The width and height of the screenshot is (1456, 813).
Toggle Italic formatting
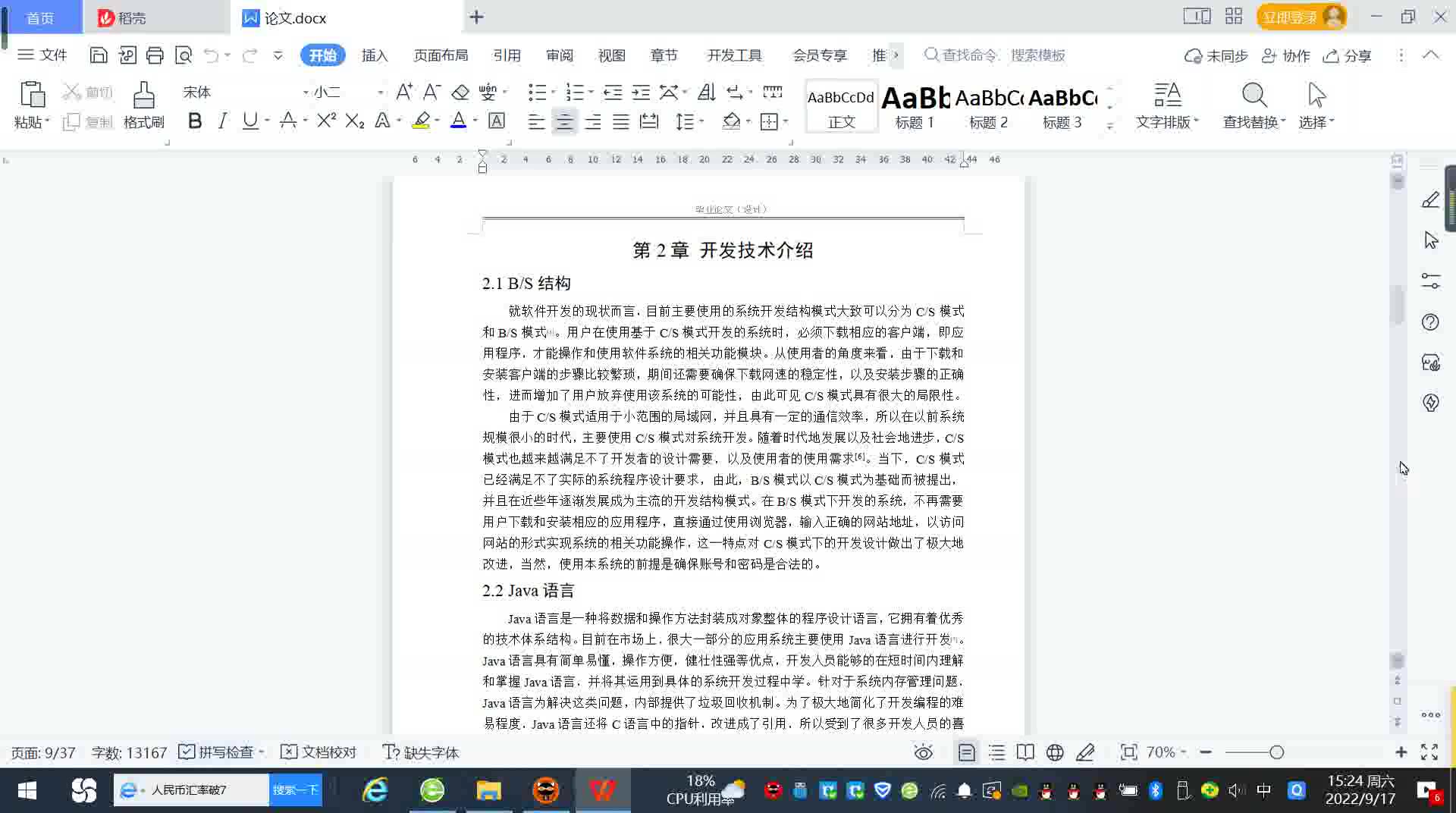point(222,121)
